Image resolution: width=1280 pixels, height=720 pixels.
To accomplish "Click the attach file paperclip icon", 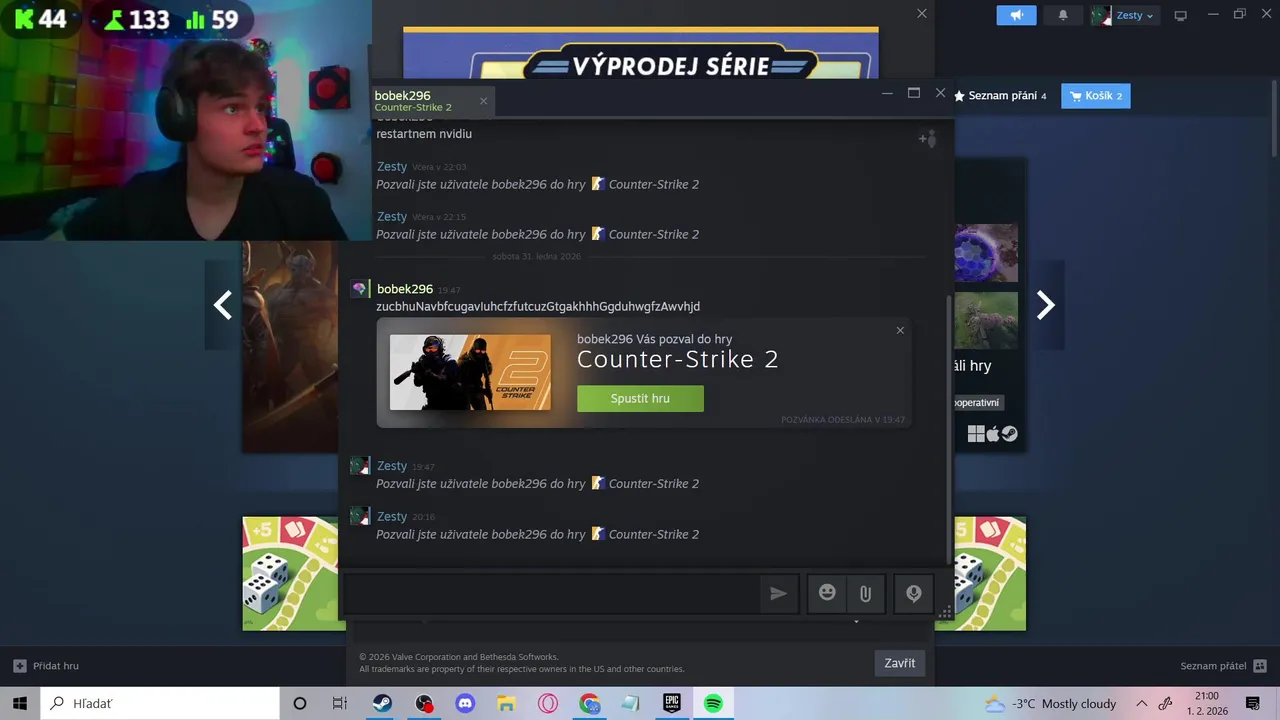I will pos(865,593).
